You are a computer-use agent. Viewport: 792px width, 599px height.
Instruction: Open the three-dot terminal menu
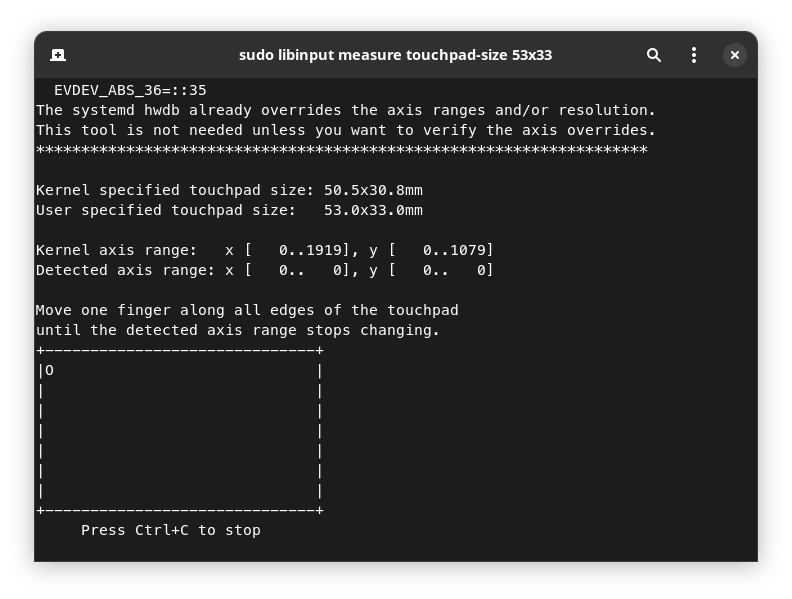point(694,55)
